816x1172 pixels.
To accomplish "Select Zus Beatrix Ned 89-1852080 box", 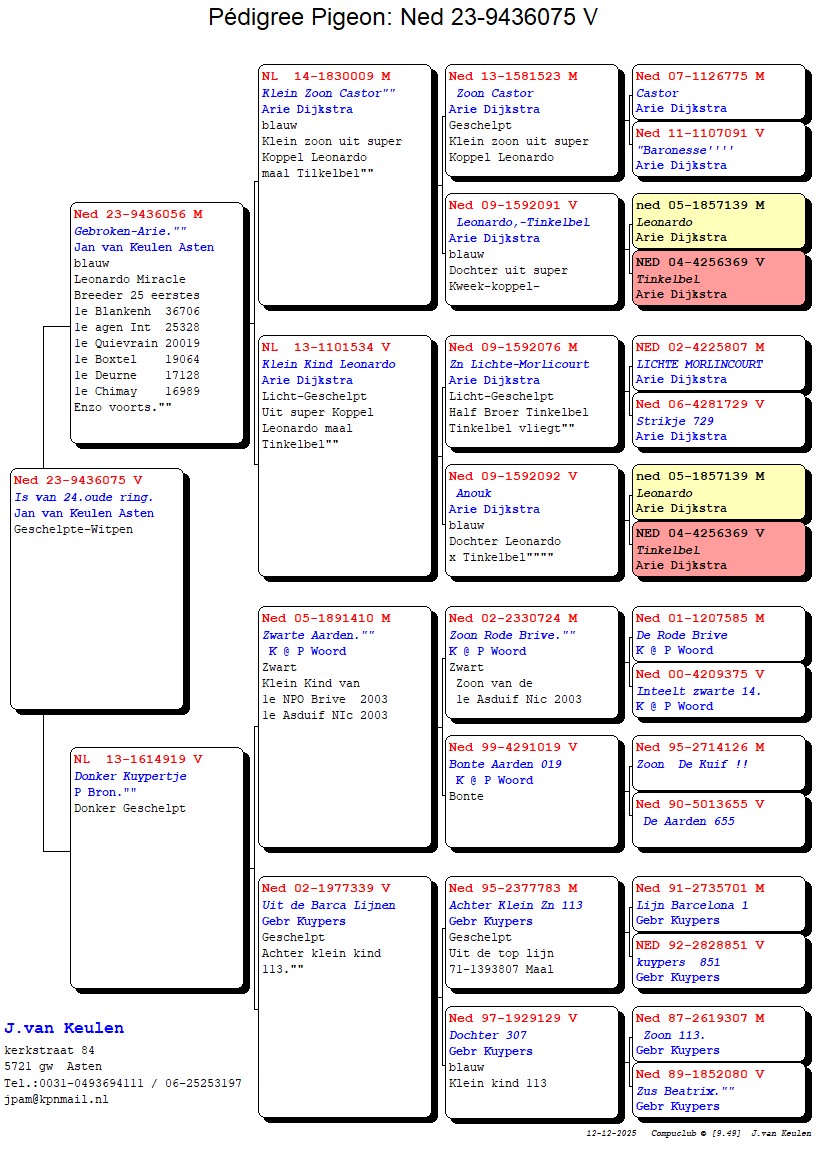I will pyautogui.click(x=718, y=1090).
